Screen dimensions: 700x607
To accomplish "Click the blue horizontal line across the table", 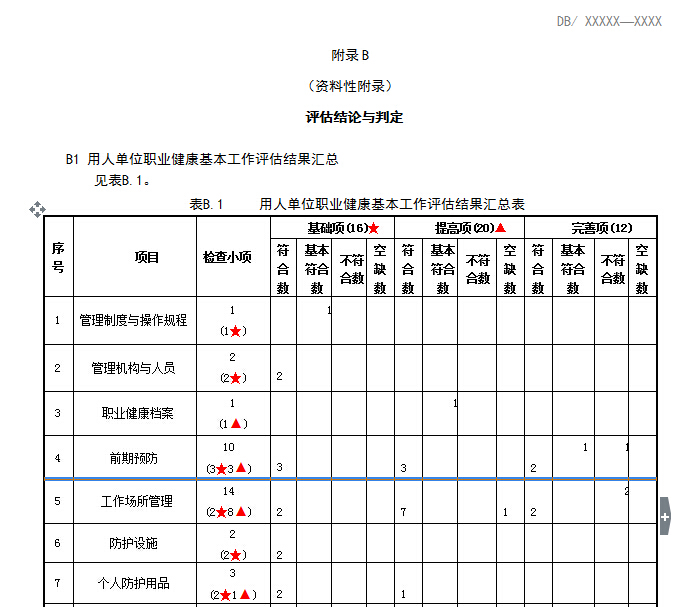I will pyautogui.click(x=350, y=479).
